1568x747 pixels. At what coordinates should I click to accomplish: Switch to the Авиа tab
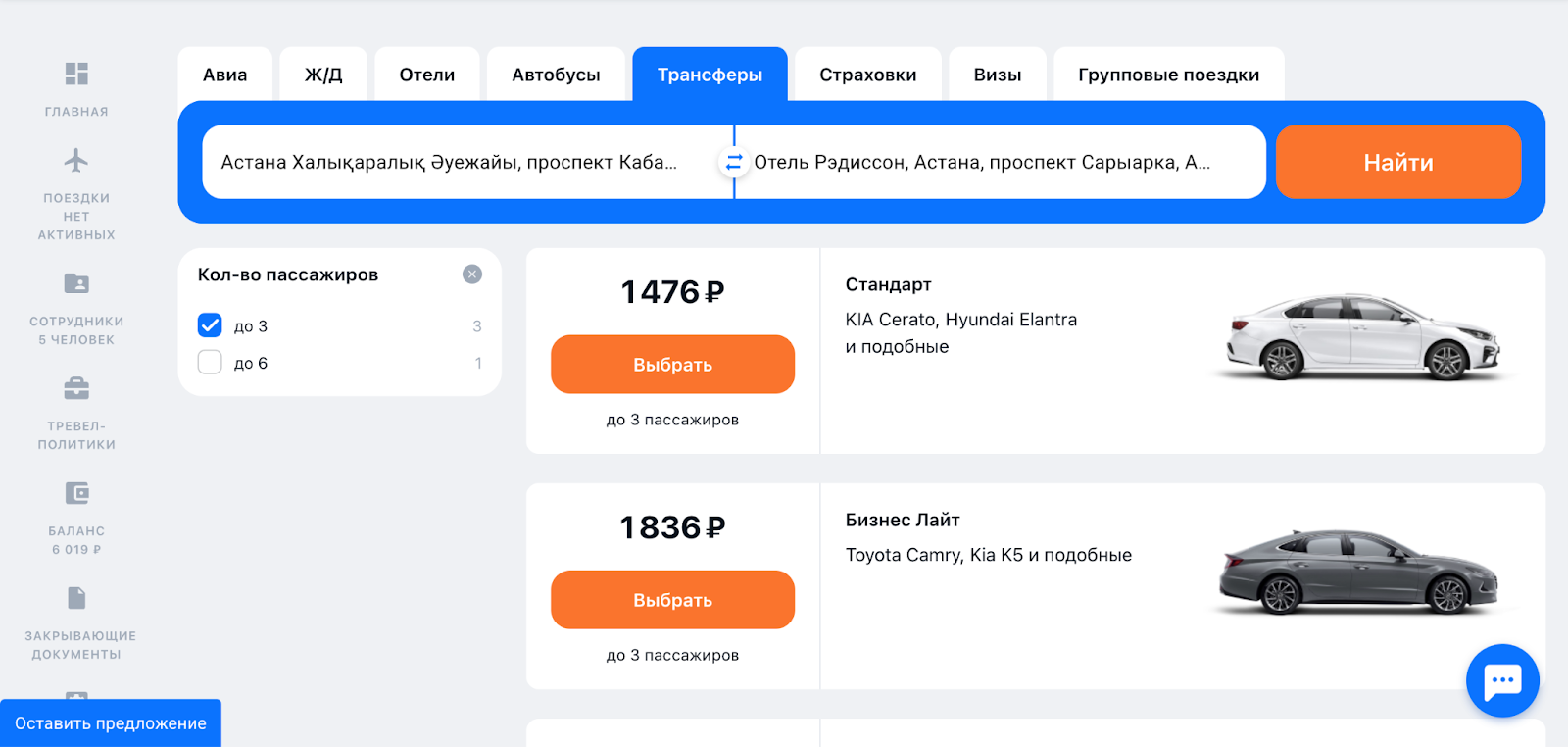(x=225, y=75)
